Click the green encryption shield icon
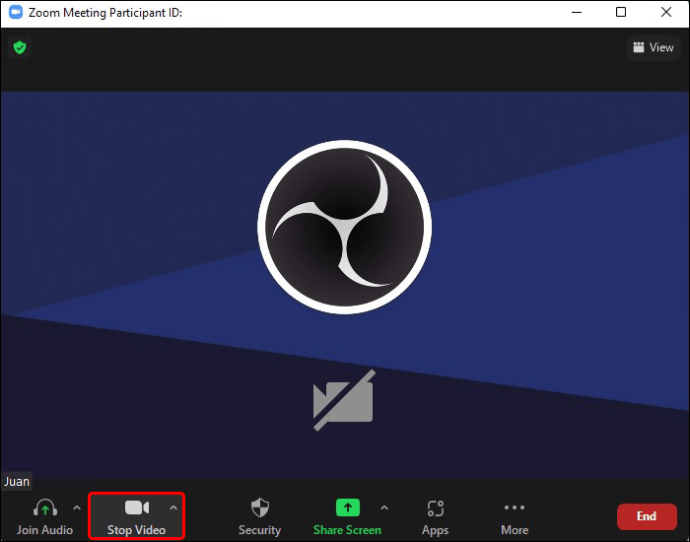The height and width of the screenshot is (542, 690). coord(20,47)
